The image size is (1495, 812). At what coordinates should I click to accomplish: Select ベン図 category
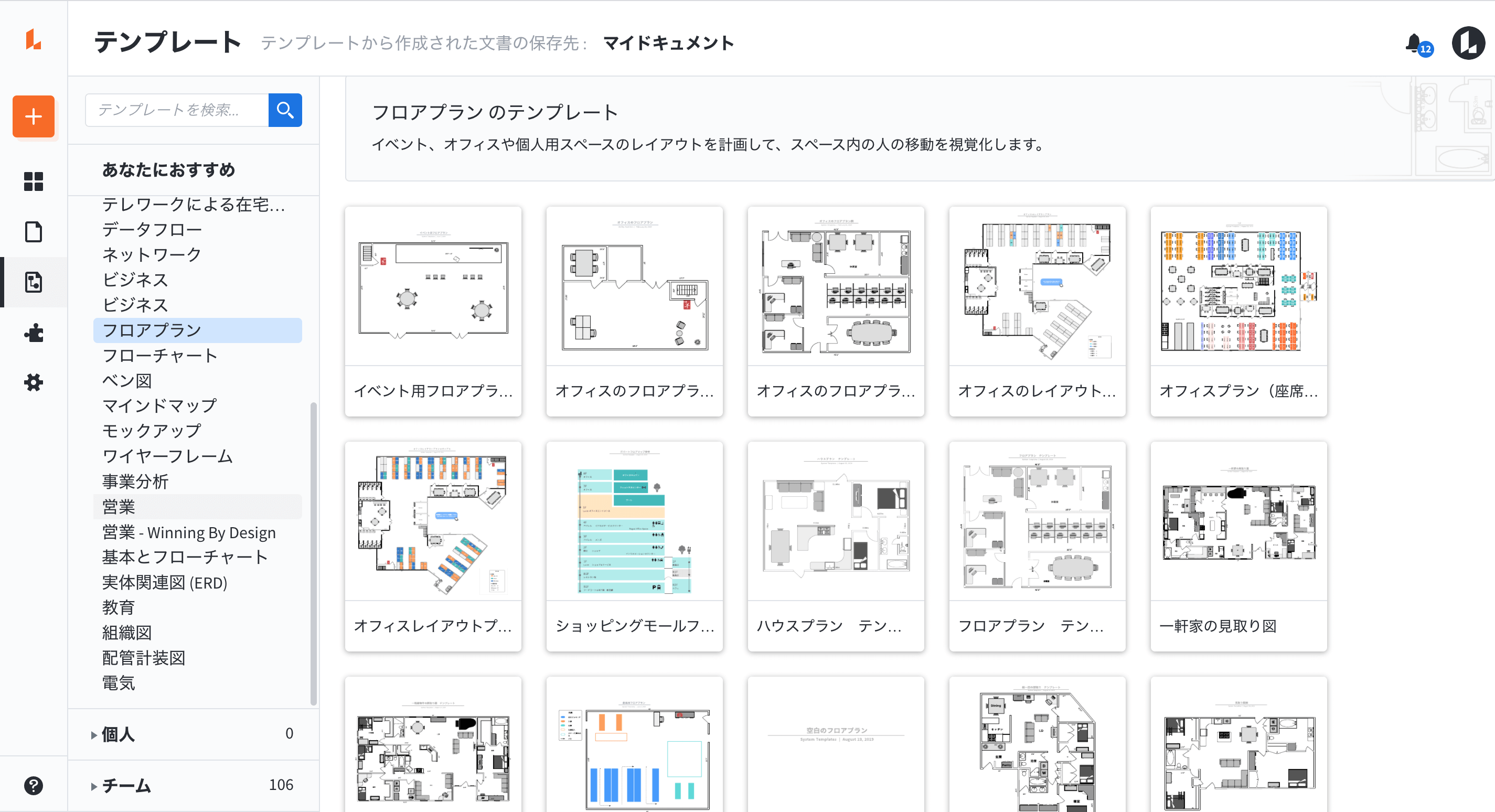click(x=127, y=380)
